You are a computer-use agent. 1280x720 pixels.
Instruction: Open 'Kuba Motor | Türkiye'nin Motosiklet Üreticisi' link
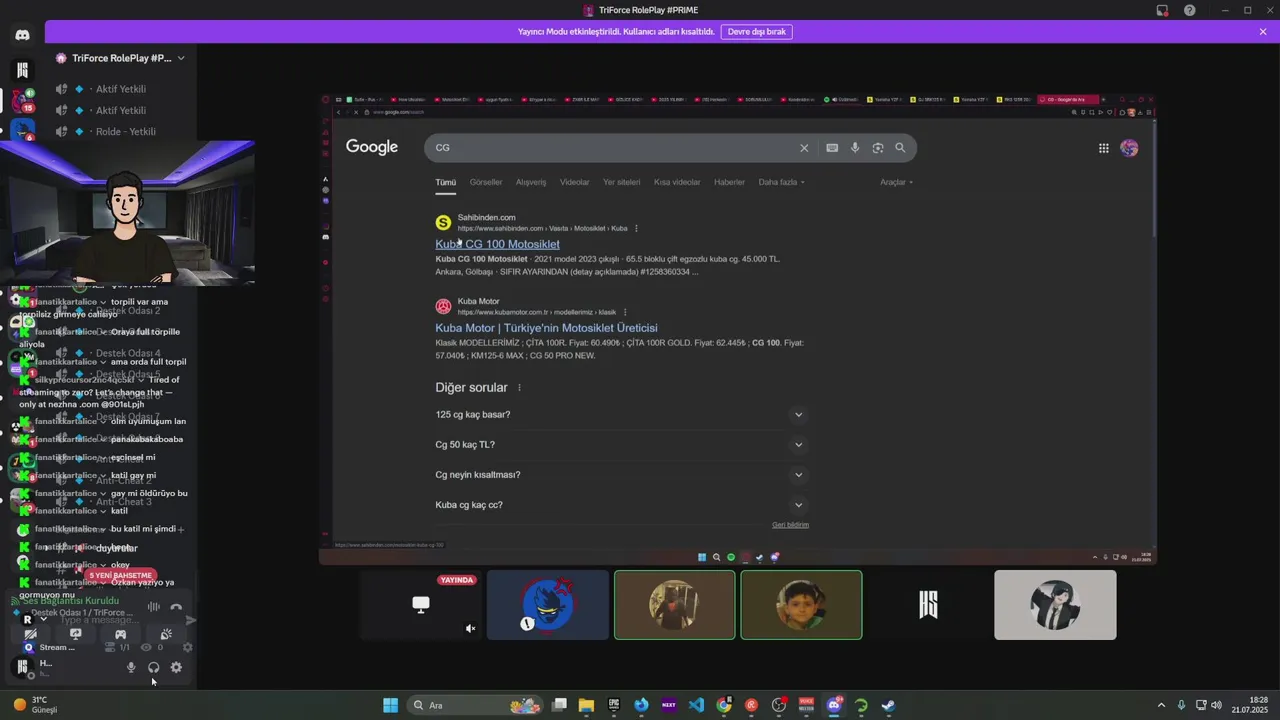546,328
